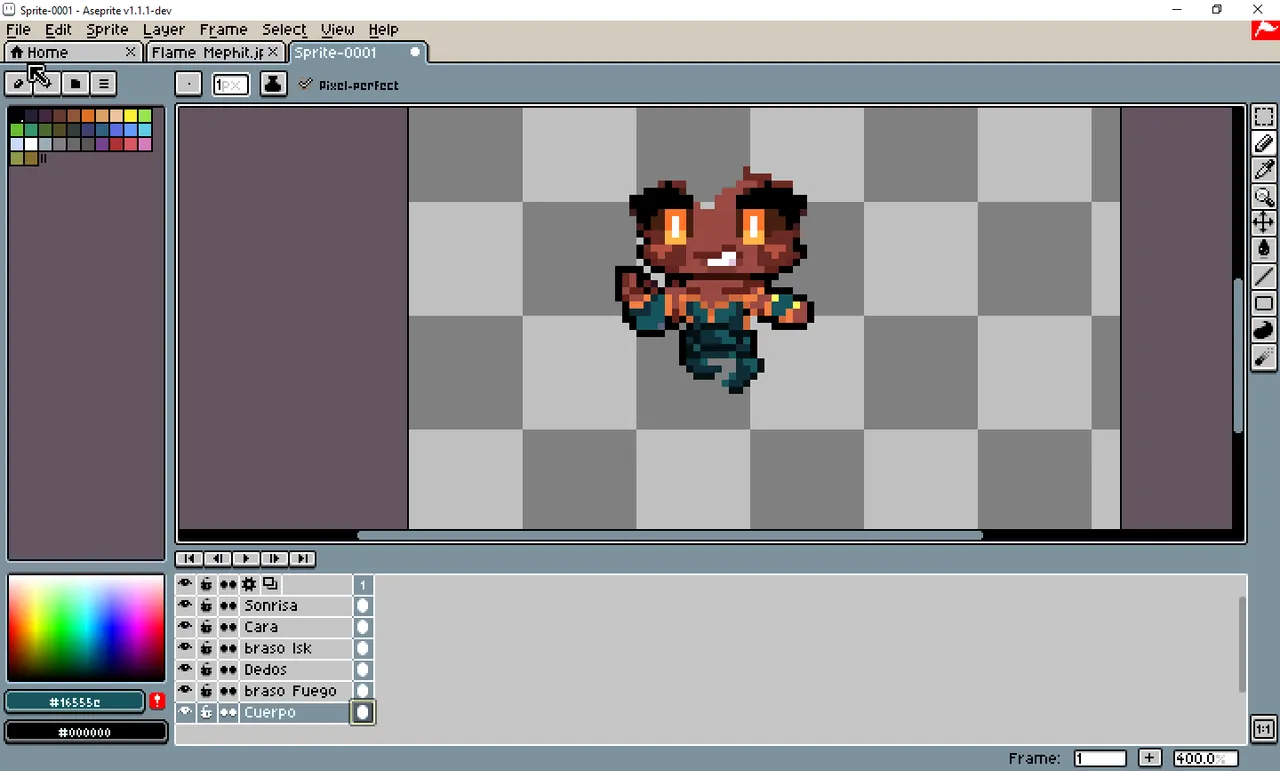Hide the braso Fuego layer
The width and height of the screenshot is (1280, 771).
point(185,691)
